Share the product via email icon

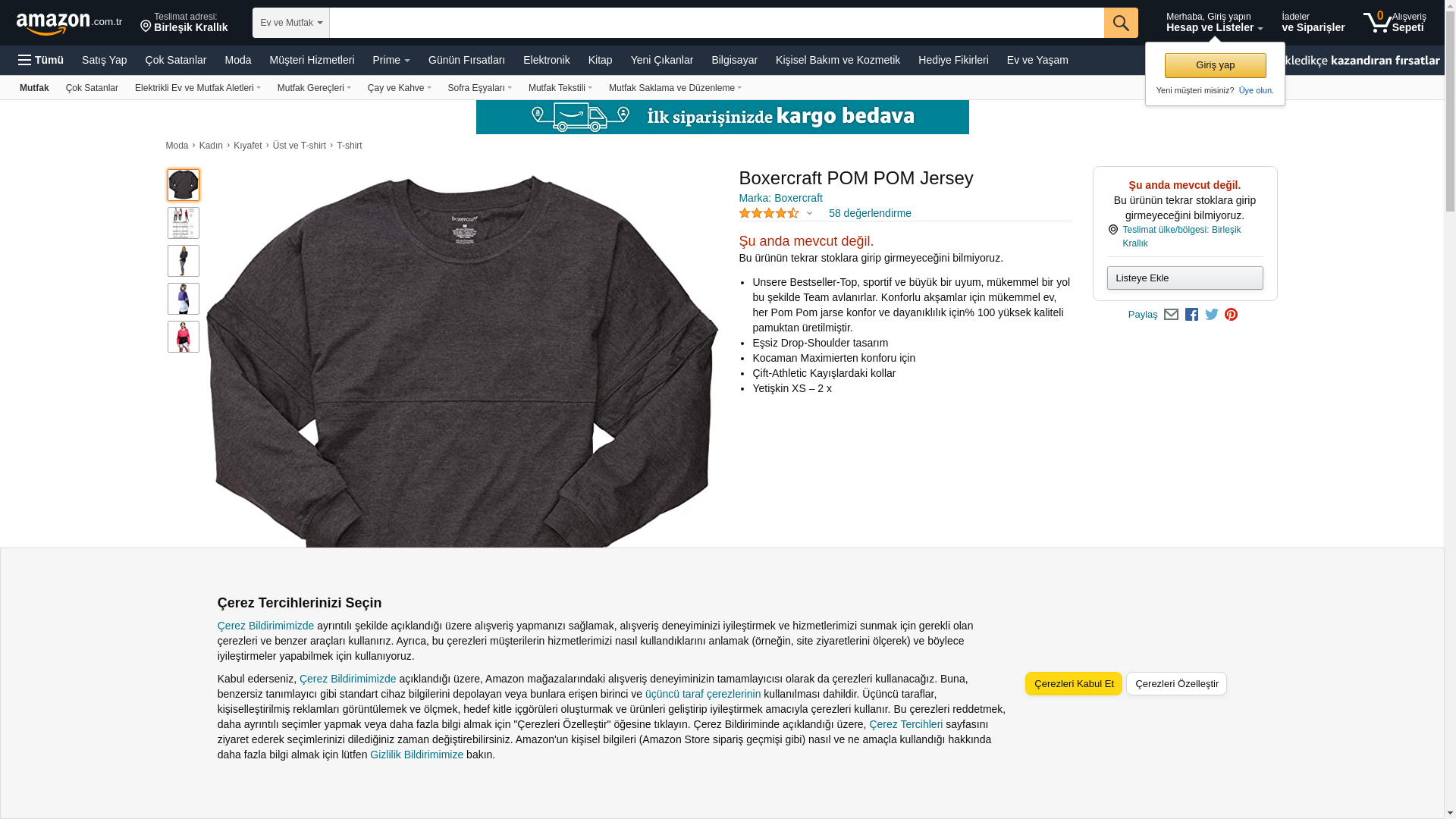(1171, 315)
